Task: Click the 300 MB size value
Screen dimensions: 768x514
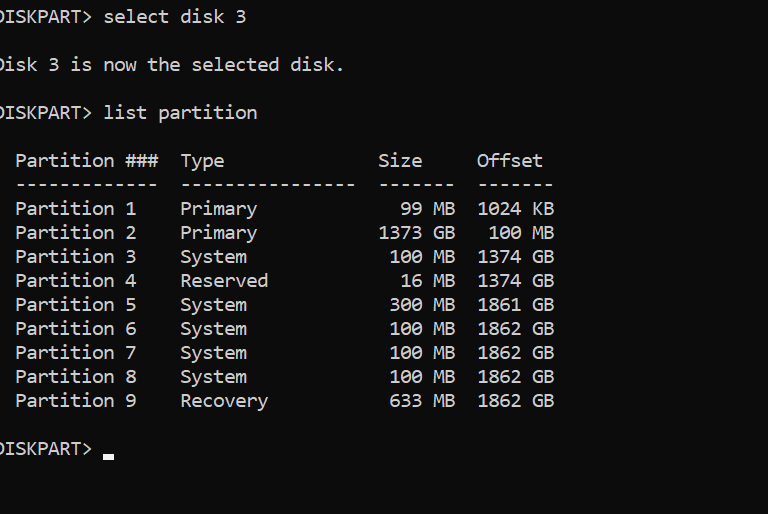Action: coord(422,304)
